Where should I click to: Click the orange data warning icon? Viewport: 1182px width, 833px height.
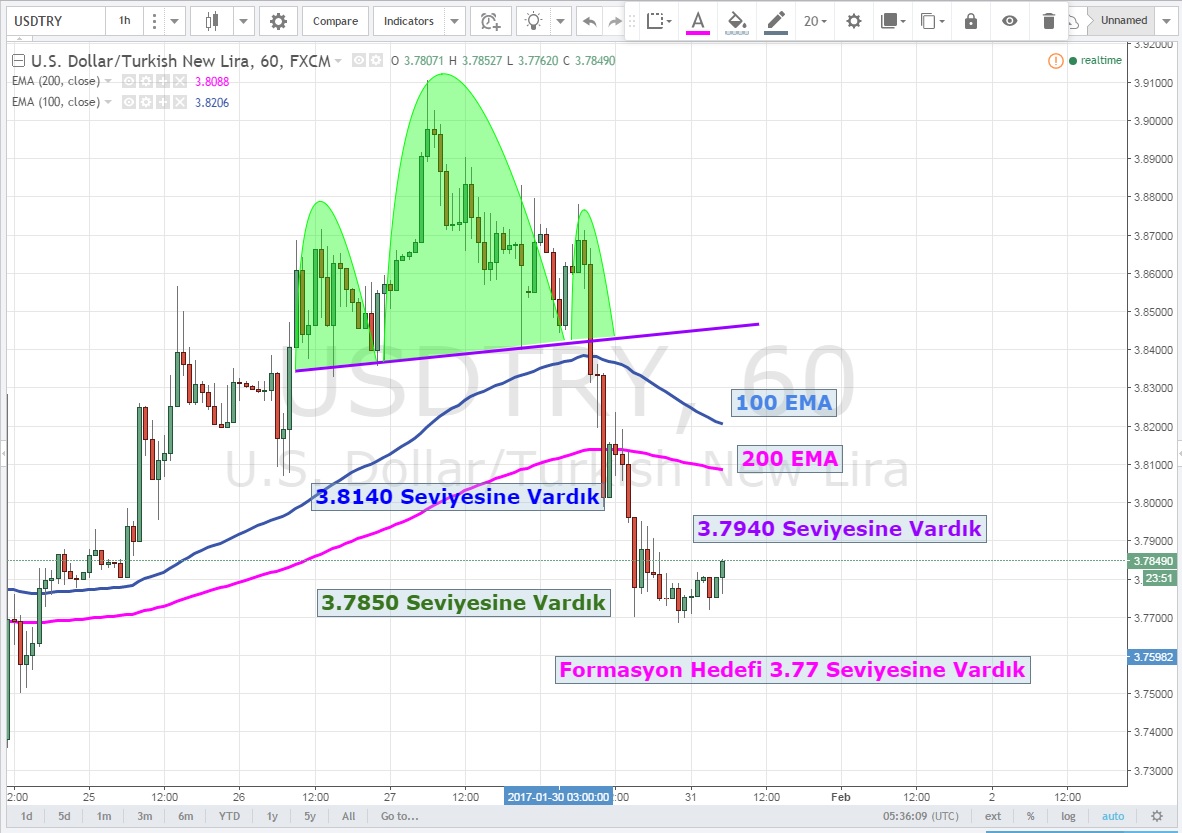(1055, 60)
